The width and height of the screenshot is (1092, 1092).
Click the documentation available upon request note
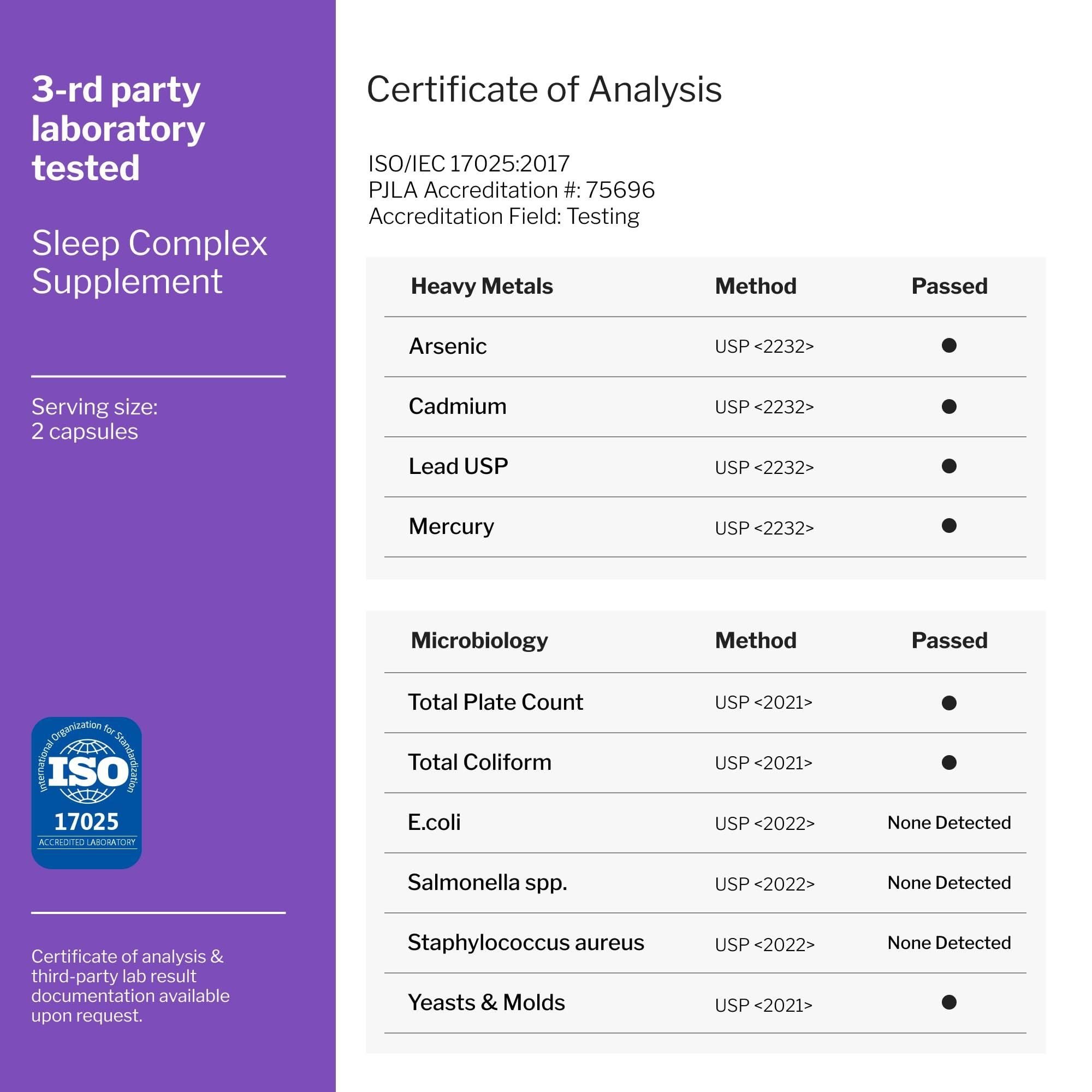[130, 986]
